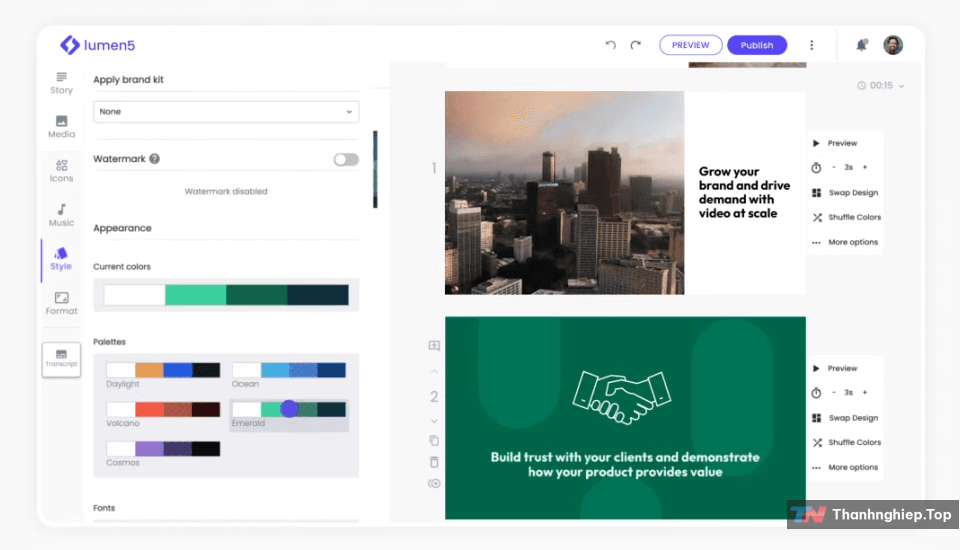960x550 pixels.
Task: Enable the Watermark toggle
Action: click(346, 159)
